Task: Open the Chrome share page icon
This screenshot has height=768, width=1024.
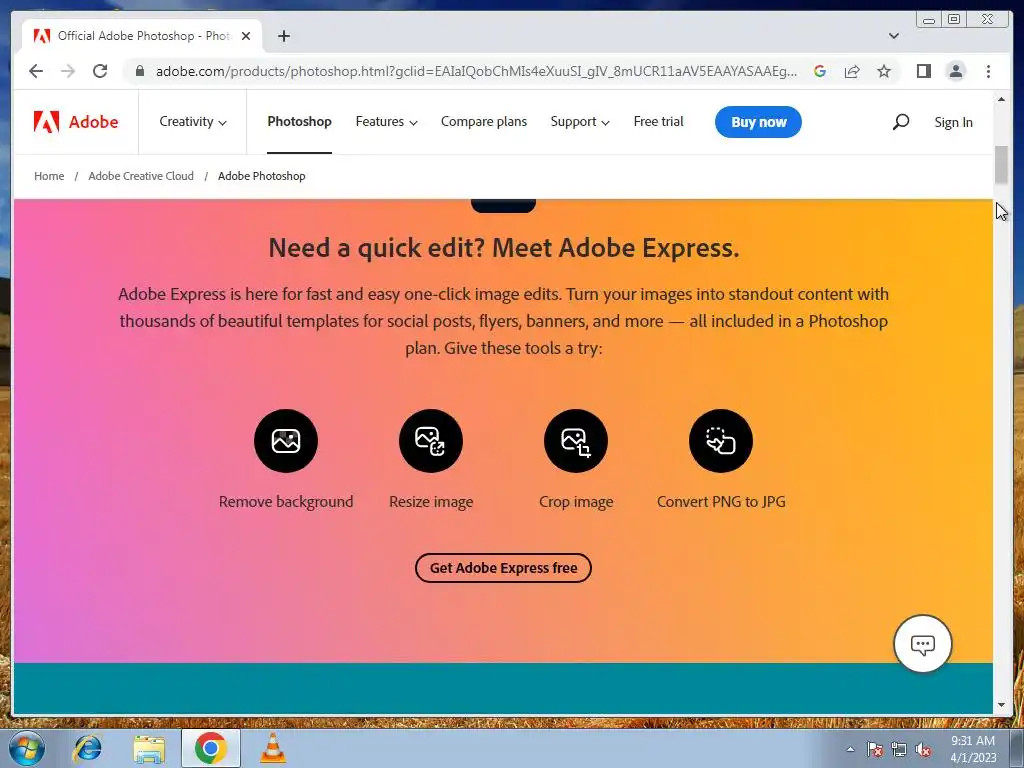Action: click(852, 71)
